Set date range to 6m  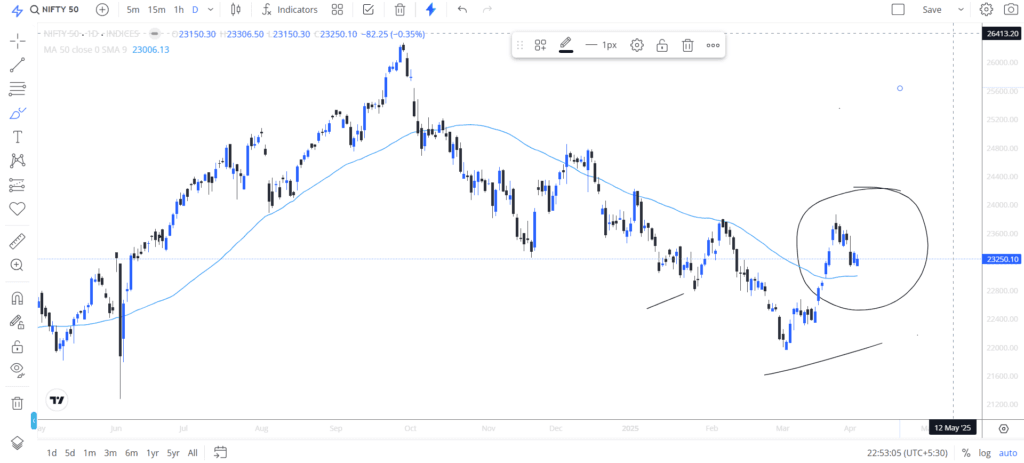pyautogui.click(x=131, y=453)
